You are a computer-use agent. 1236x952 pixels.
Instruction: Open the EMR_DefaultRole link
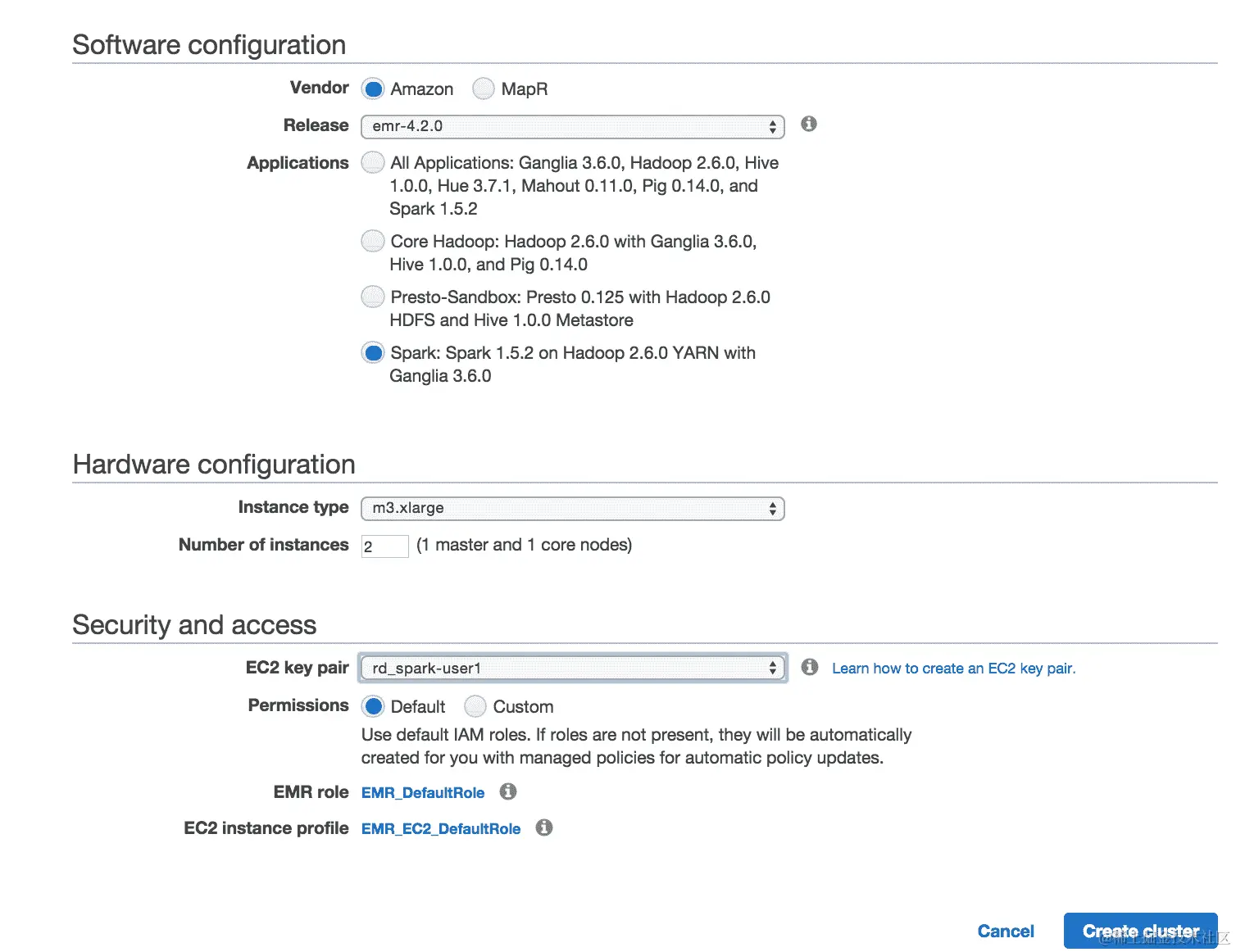click(x=423, y=793)
